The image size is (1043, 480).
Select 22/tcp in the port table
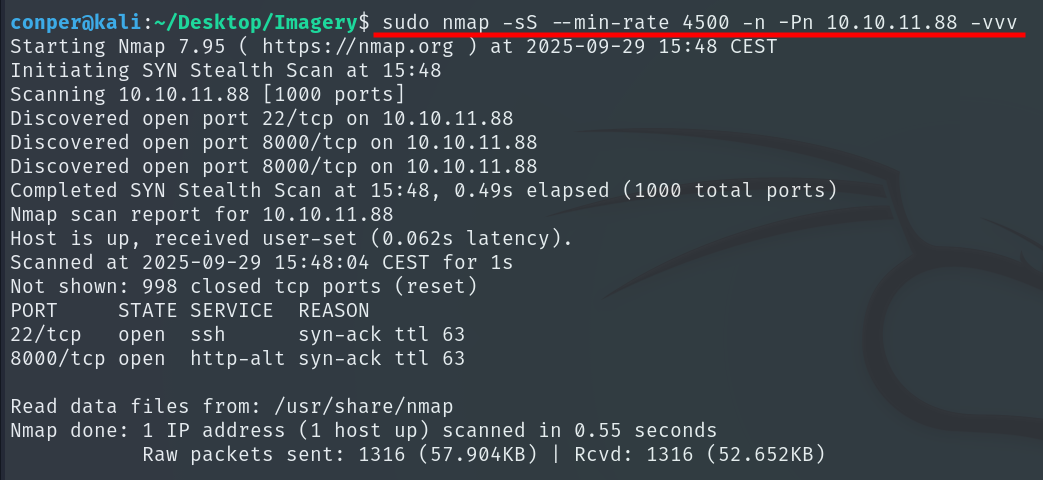tap(46, 334)
